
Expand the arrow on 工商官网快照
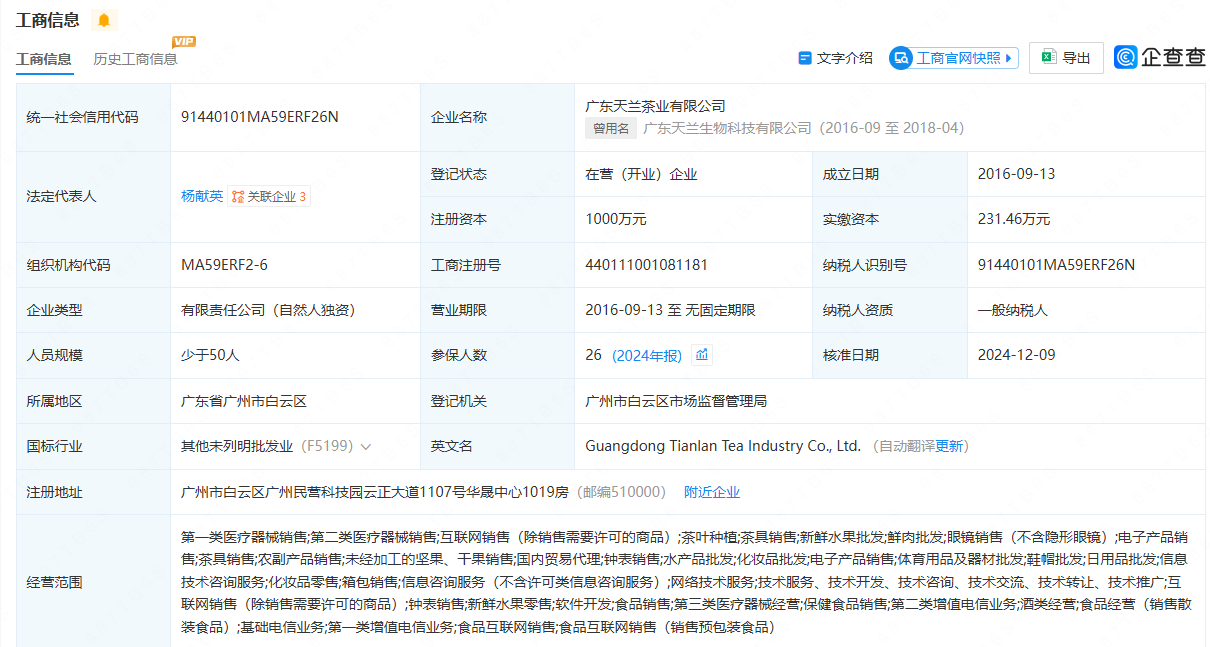click(1009, 58)
